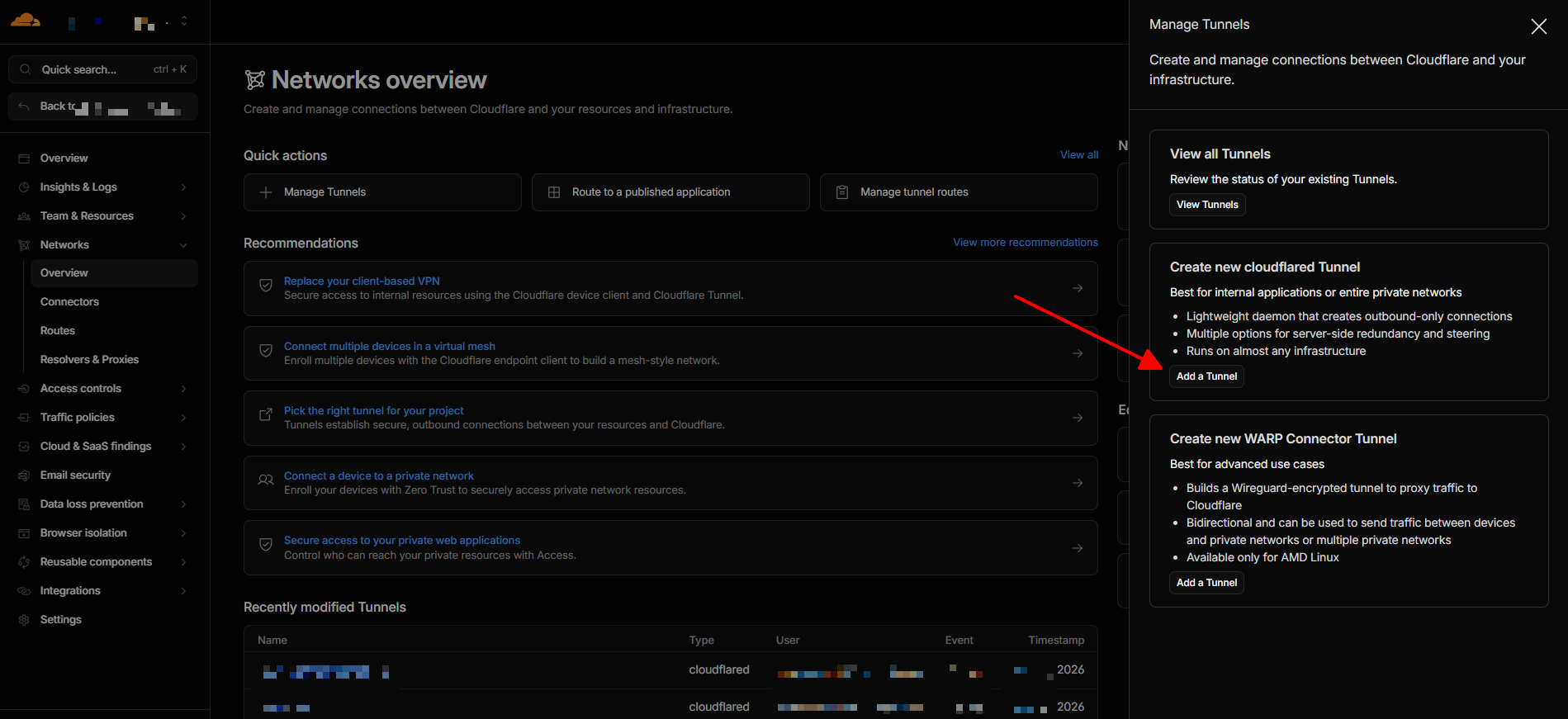The height and width of the screenshot is (719, 1568).
Task: Click arrow on Secure access card
Action: click(1078, 548)
